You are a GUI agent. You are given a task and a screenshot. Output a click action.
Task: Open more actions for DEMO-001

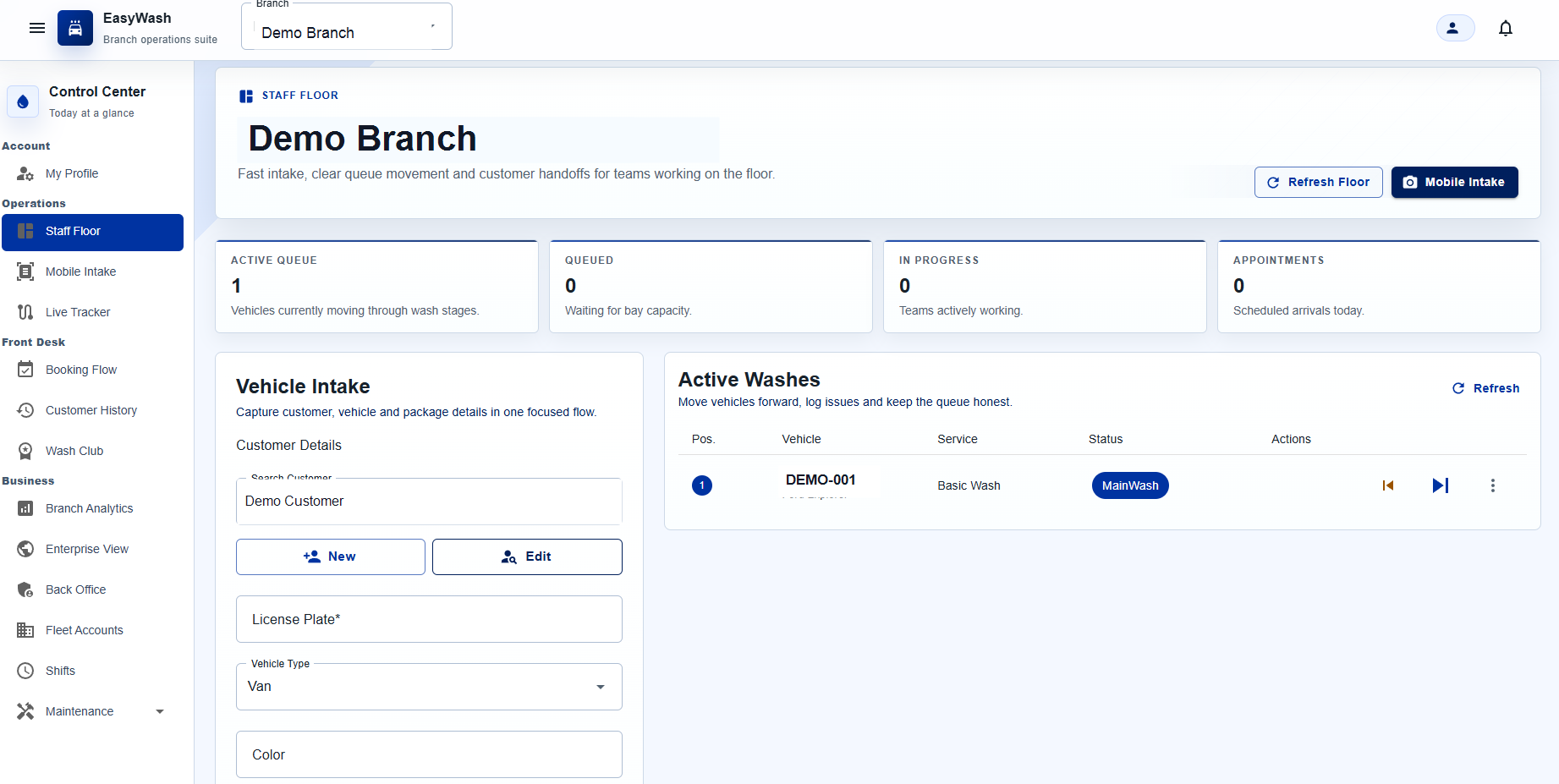point(1493,485)
